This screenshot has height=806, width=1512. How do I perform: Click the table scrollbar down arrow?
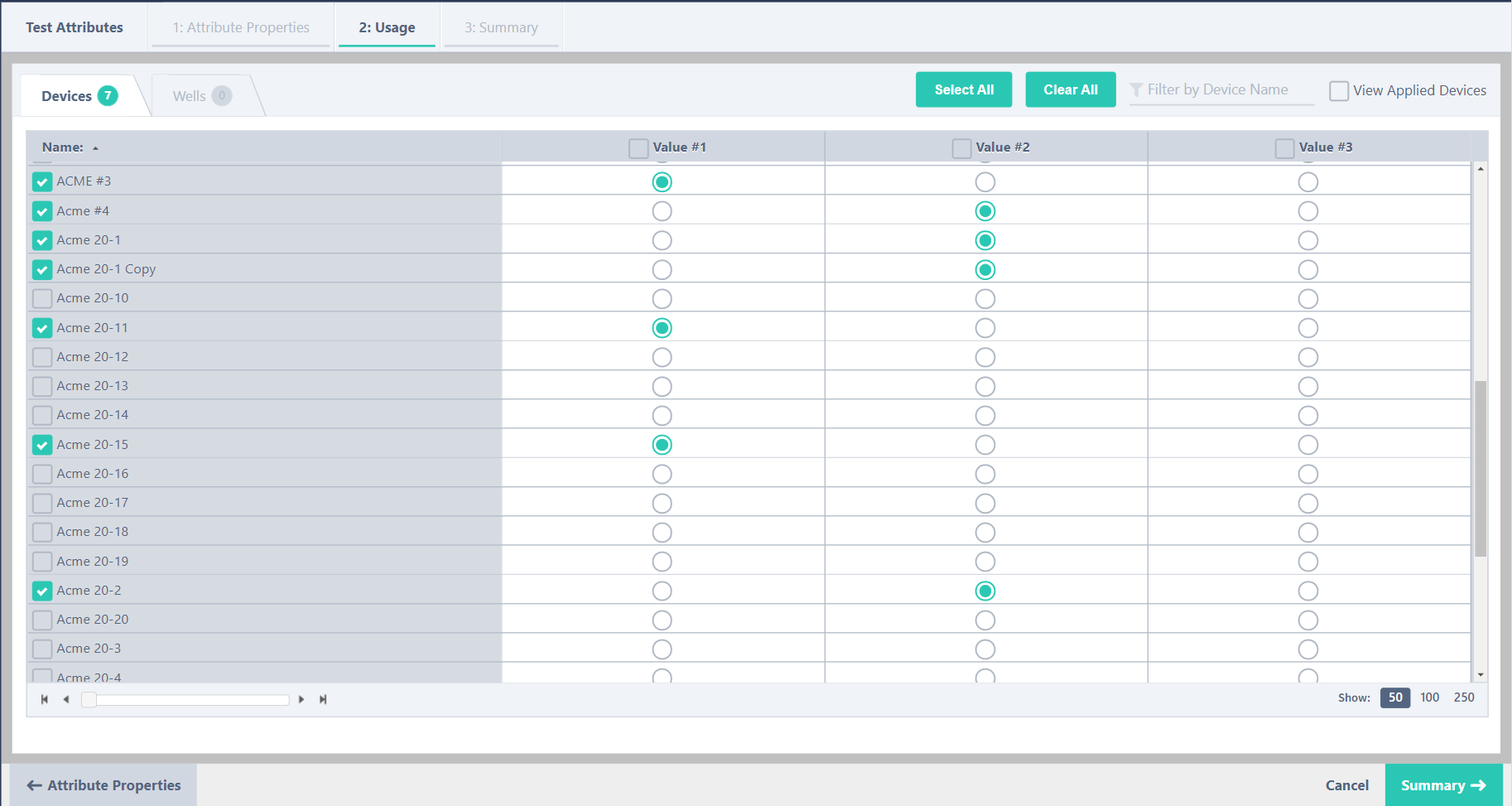pyautogui.click(x=1481, y=675)
